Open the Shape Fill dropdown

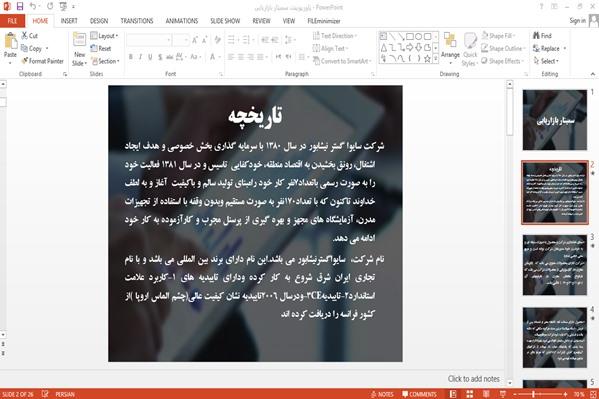coord(499,36)
